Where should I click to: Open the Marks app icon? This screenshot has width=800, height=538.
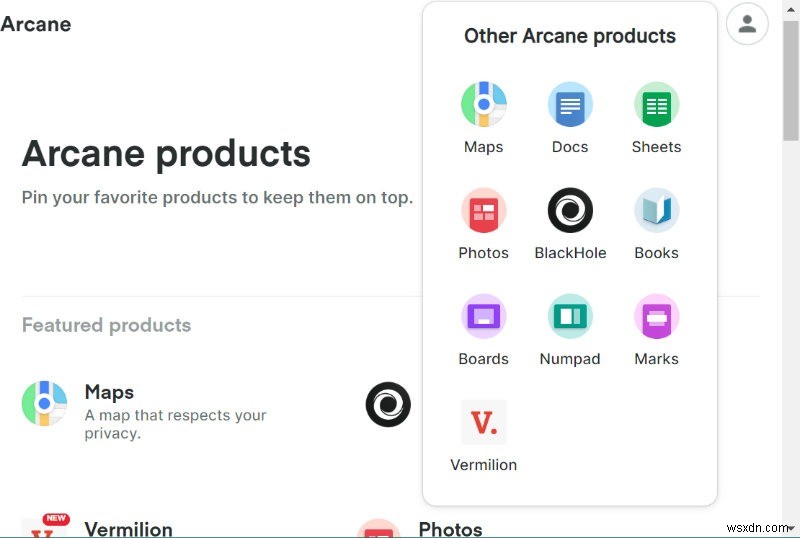tap(656, 317)
